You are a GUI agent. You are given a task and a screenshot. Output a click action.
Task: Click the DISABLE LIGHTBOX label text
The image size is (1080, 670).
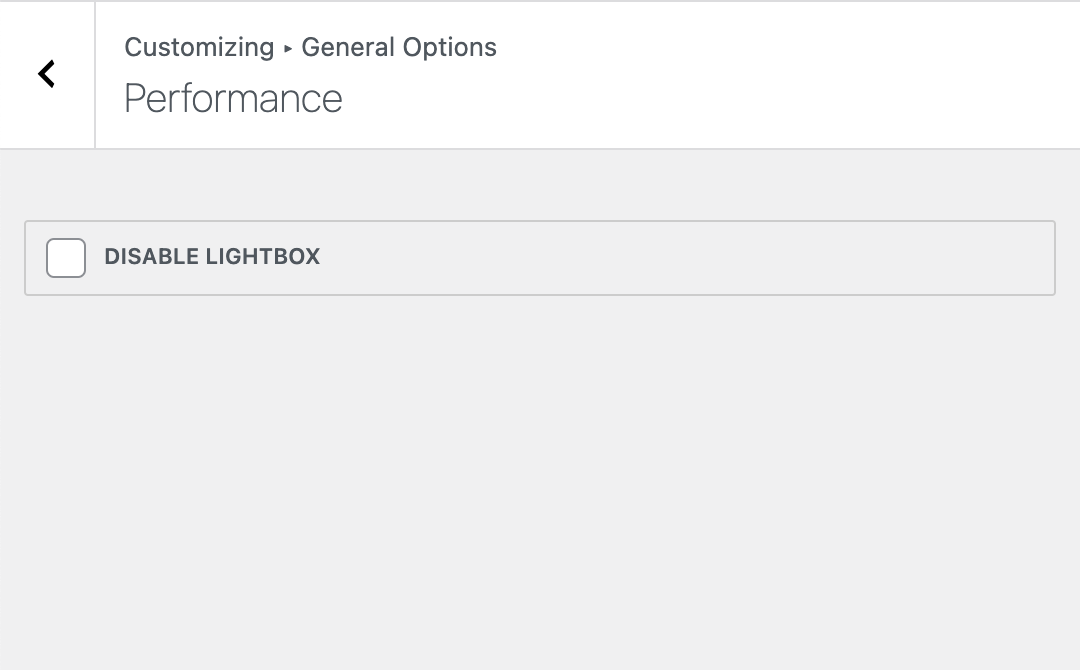[211, 257]
